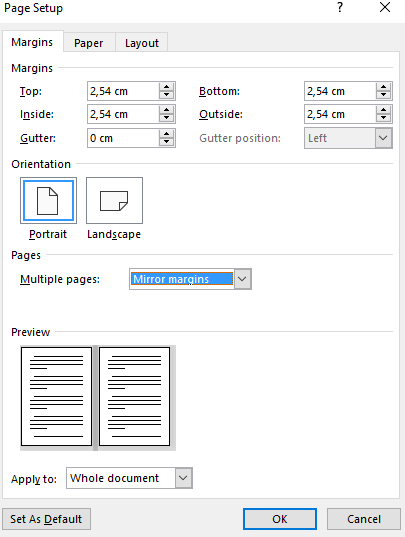
Task: Click the help question mark icon
Action: point(340,7)
